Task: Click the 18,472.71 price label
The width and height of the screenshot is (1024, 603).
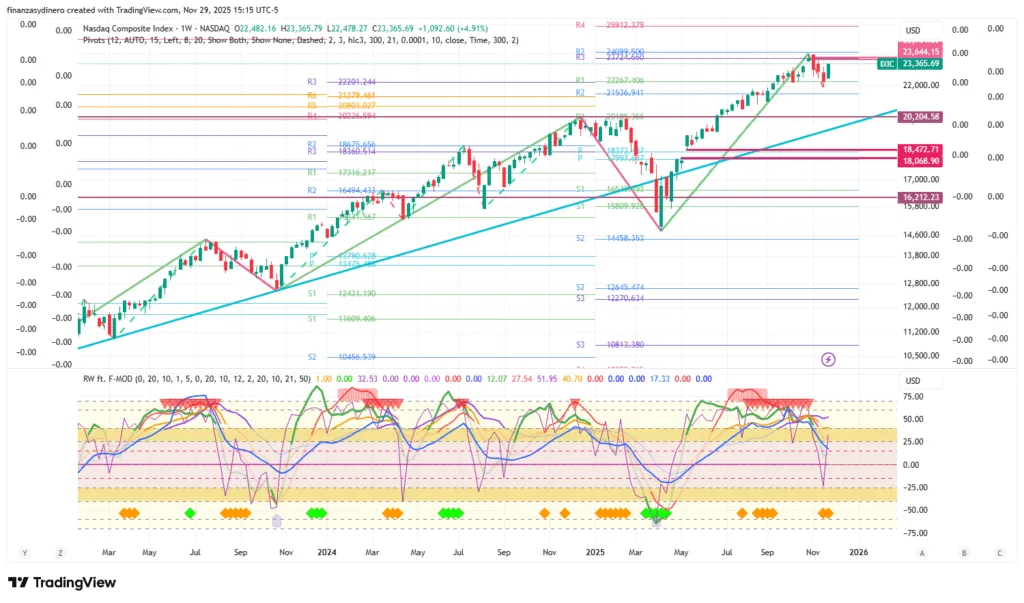Action: (920, 149)
